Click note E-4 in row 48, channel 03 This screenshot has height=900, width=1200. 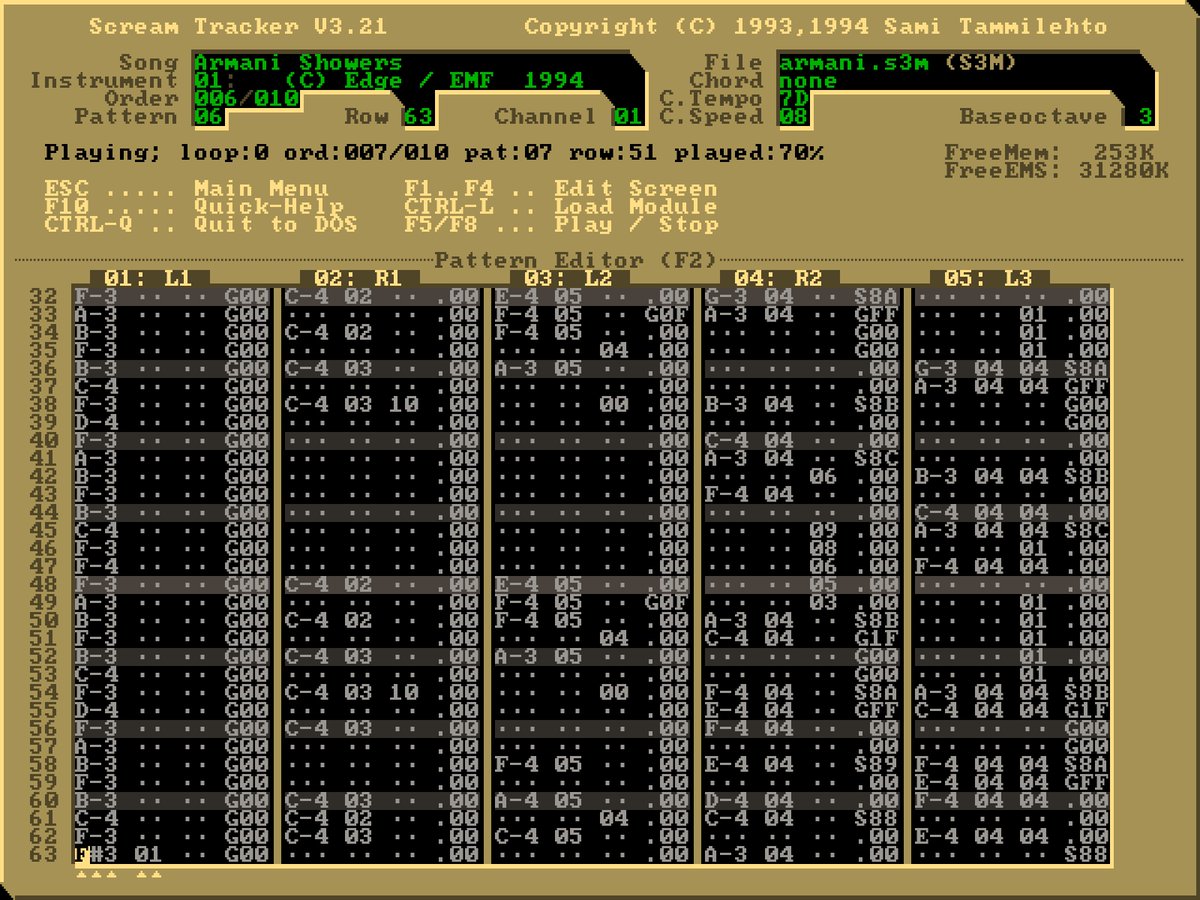click(x=516, y=584)
